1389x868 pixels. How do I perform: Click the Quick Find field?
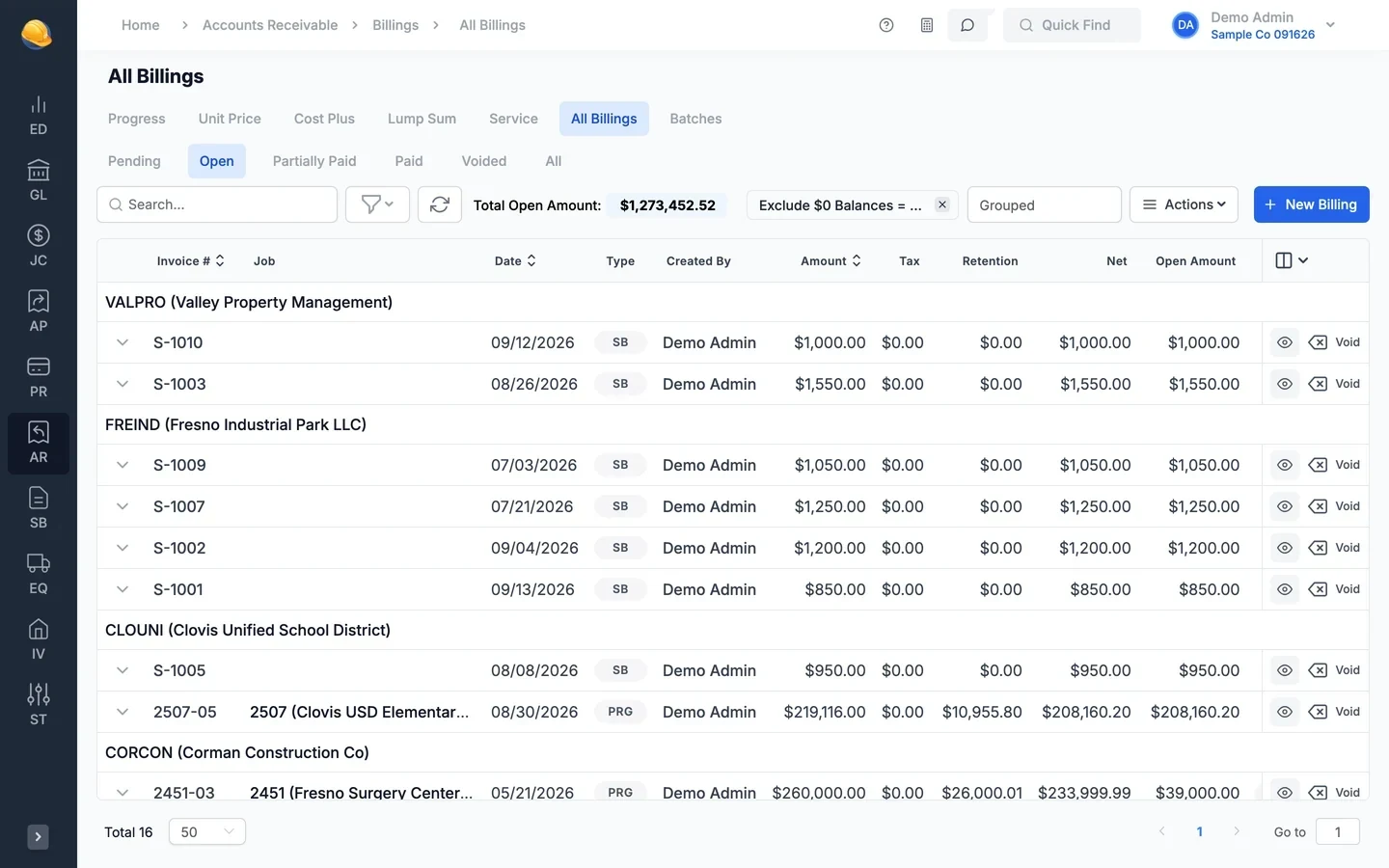coord(1072,25)
